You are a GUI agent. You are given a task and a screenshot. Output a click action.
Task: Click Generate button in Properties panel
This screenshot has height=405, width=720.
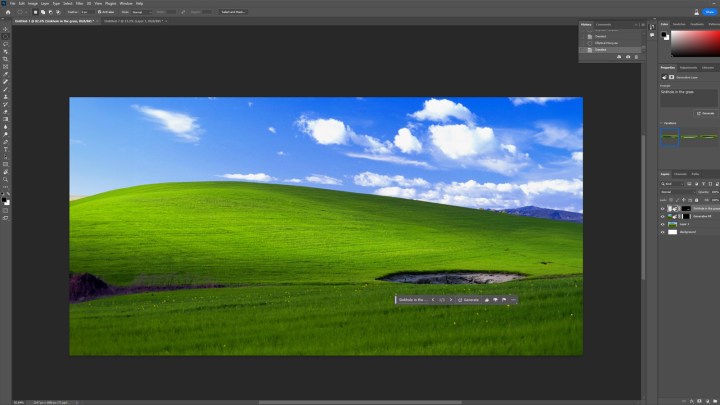pos(705,113)
